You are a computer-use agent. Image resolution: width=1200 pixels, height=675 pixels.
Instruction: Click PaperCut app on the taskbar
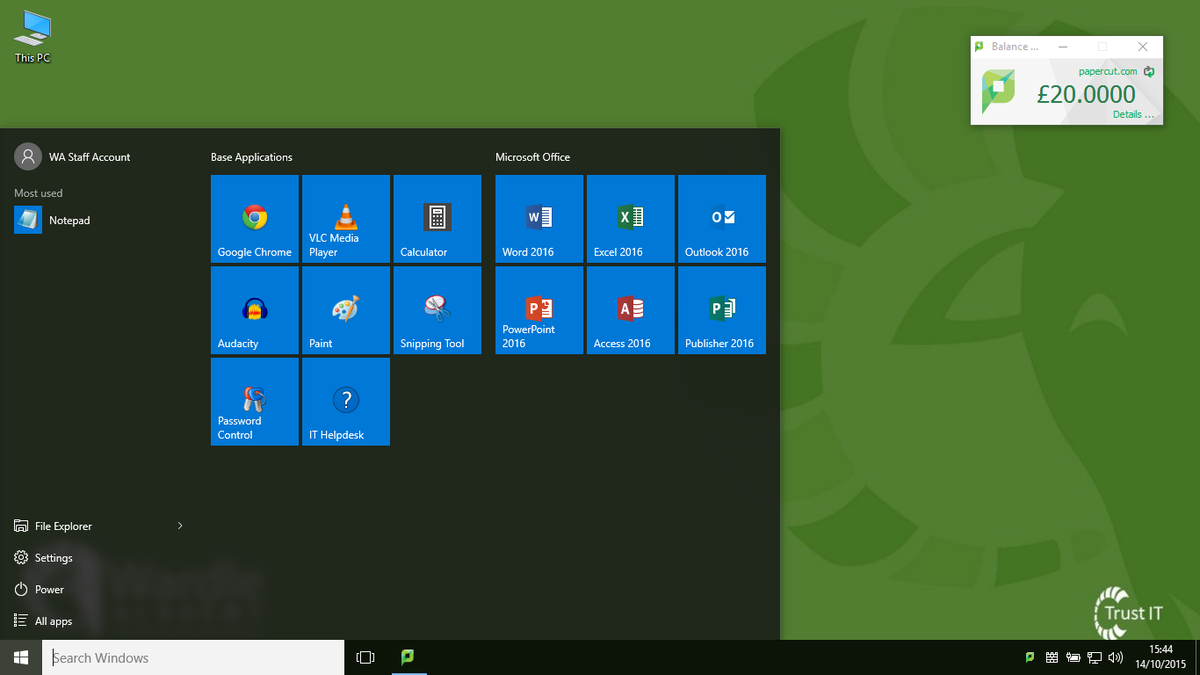point(408,657)
